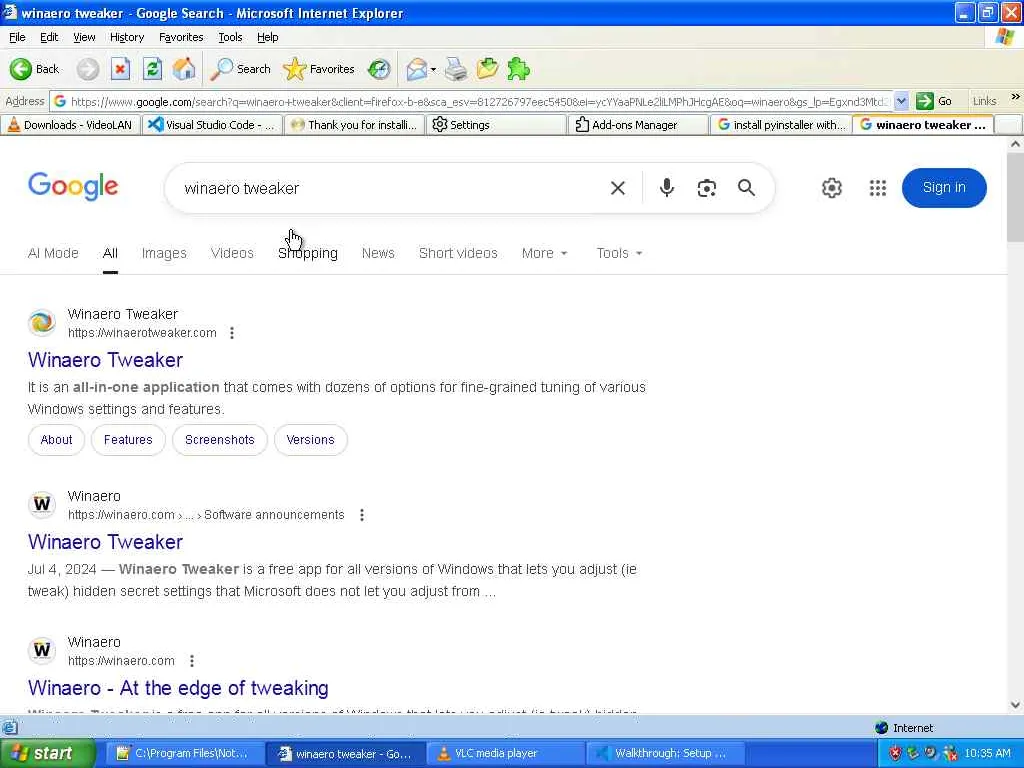Click the Google logo
The height and width of the screenshot is (768, 1024).
(73, 187)
